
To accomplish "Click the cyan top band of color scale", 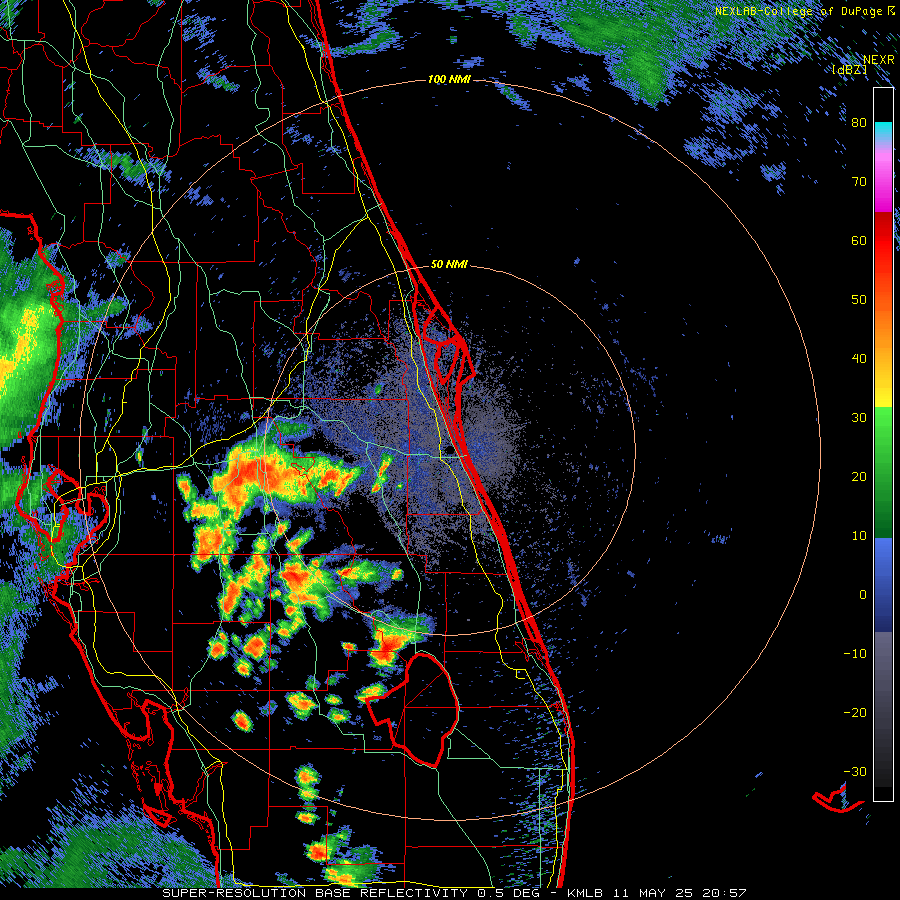I will click(x=883, y=132).
